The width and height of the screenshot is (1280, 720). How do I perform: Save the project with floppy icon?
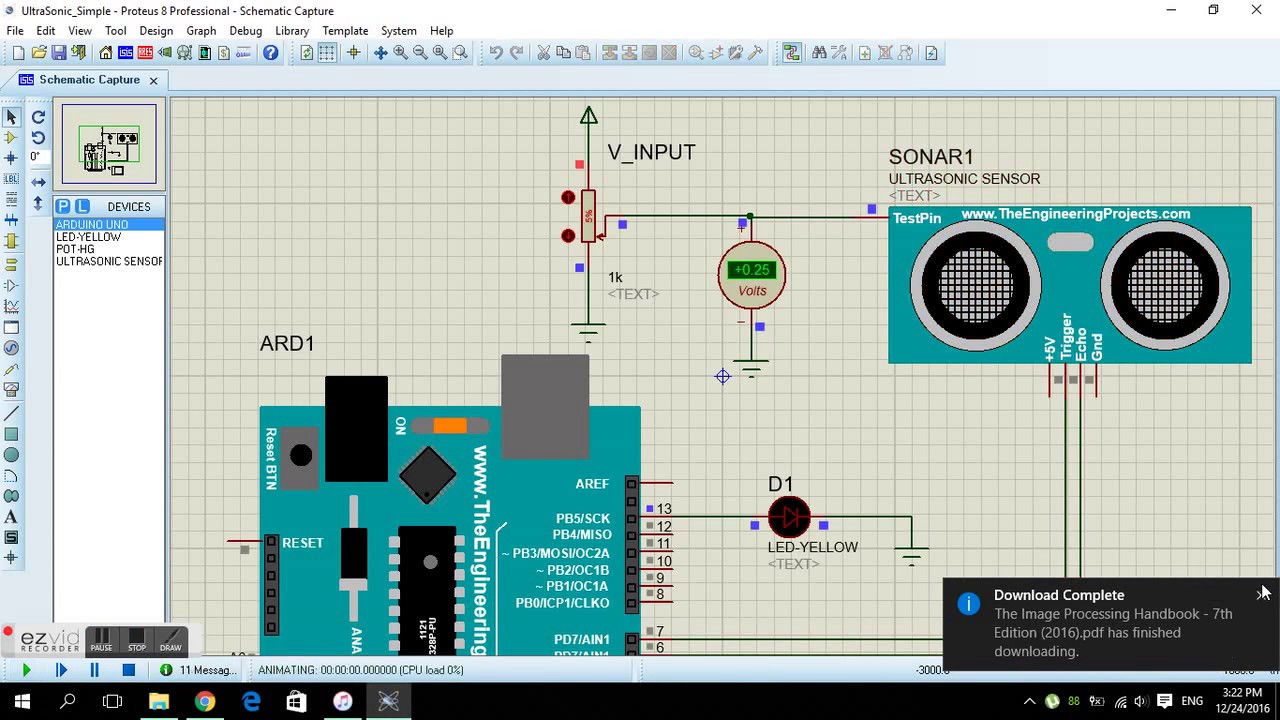[x=59, y=53]
